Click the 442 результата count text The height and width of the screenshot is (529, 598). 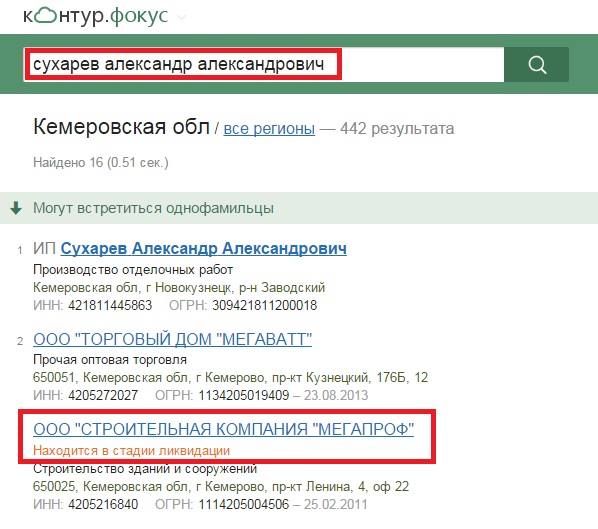tap(397, 129)
